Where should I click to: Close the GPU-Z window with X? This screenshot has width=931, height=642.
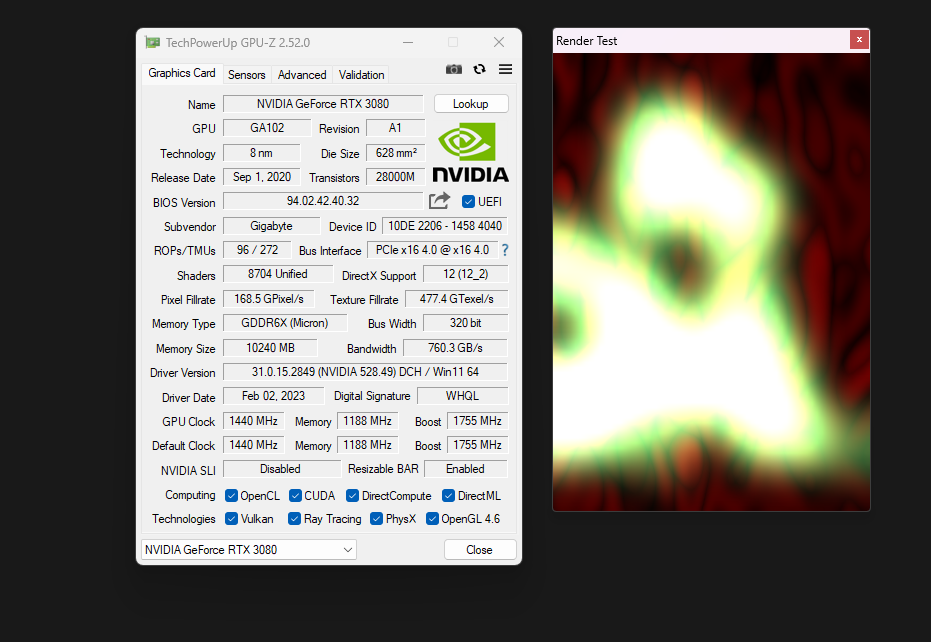[499, 42]
